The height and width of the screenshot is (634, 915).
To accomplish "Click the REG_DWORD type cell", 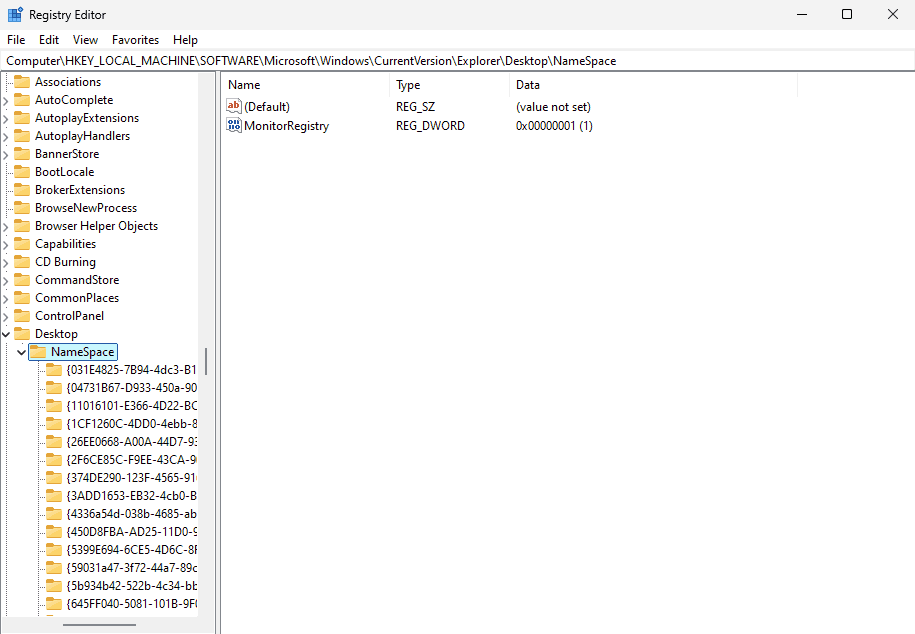I will (x=430, y=126).
